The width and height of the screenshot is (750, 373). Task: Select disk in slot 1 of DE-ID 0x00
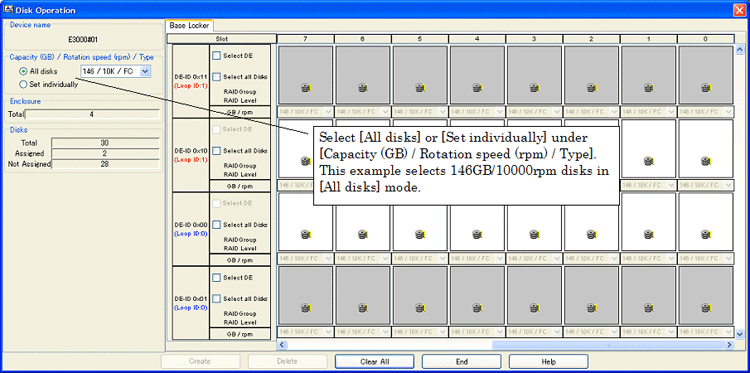click(649, 222)
